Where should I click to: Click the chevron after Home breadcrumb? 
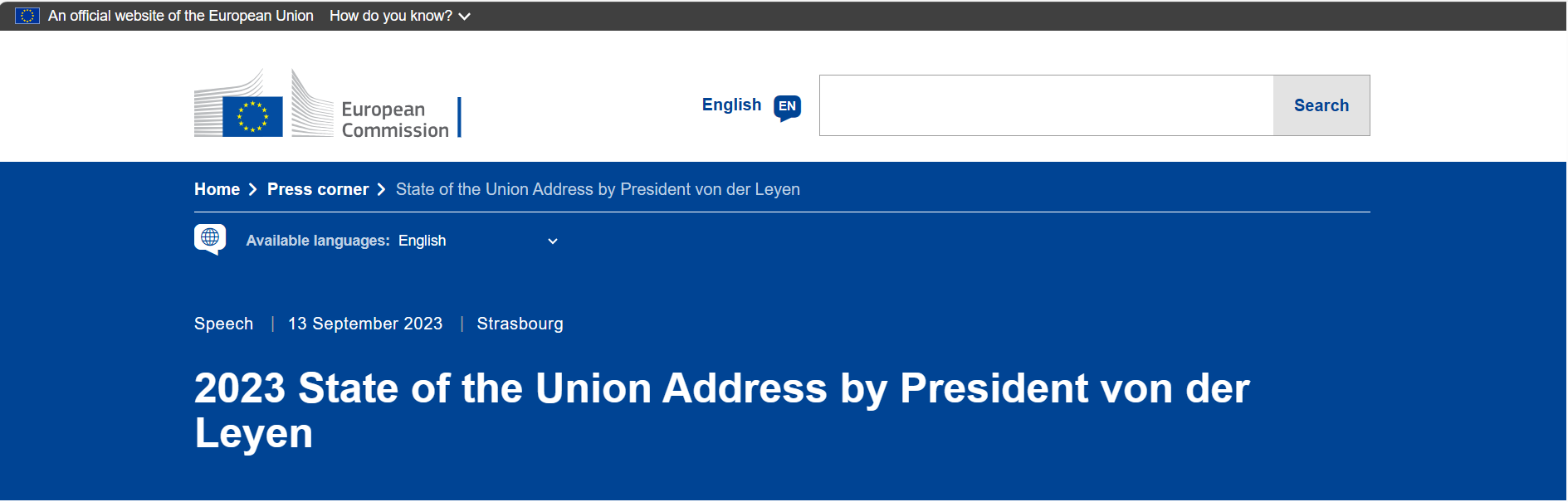(x=253, y=190)
